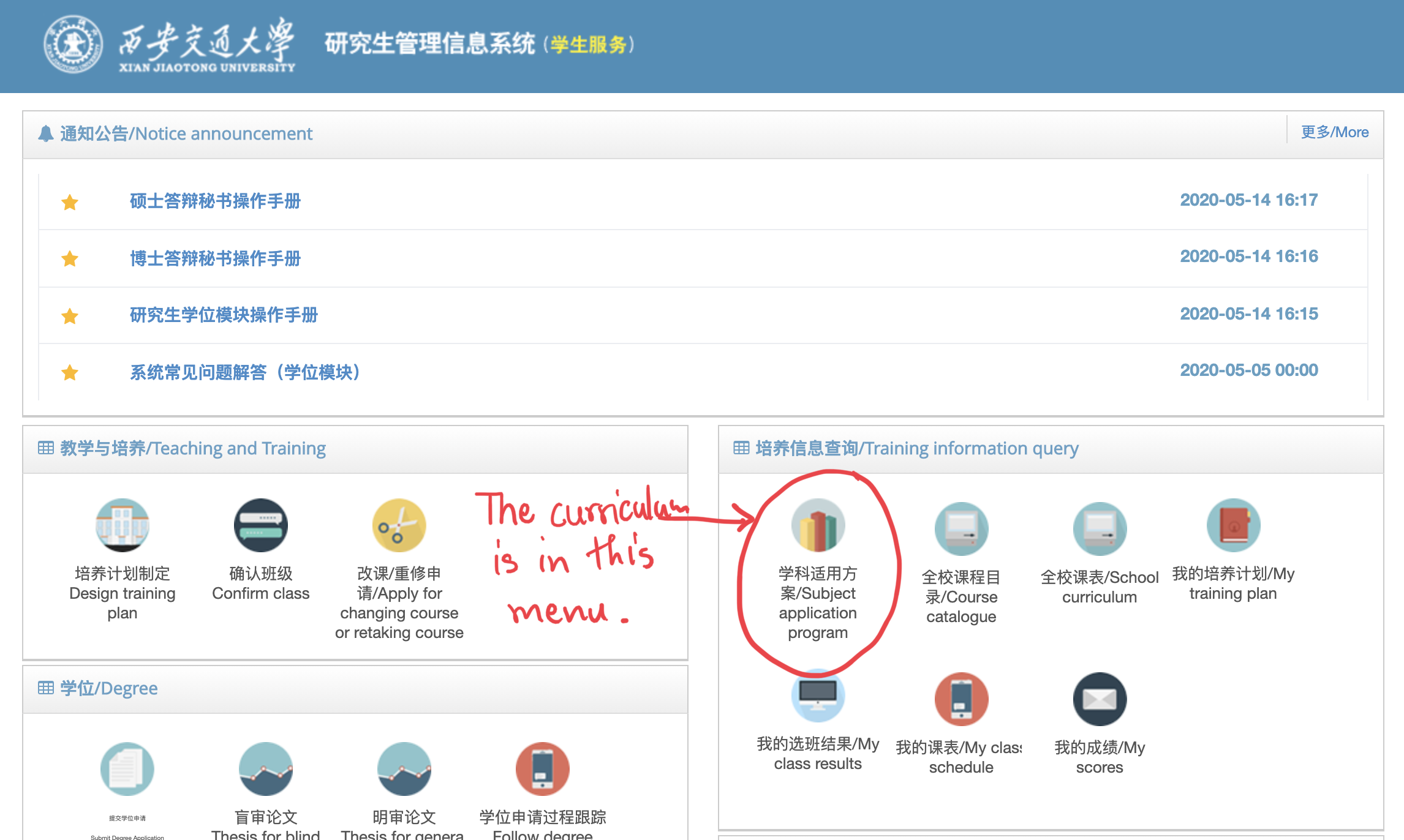
Task: Click the My class schedule label
Action: pos(959,757)
